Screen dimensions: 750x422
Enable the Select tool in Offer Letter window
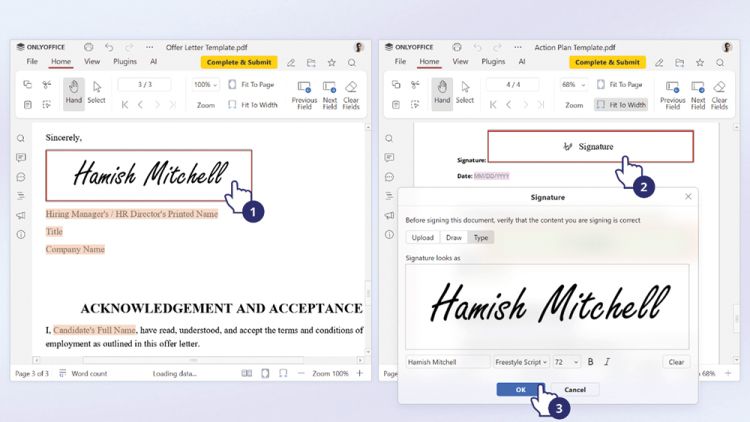[96, 93]
